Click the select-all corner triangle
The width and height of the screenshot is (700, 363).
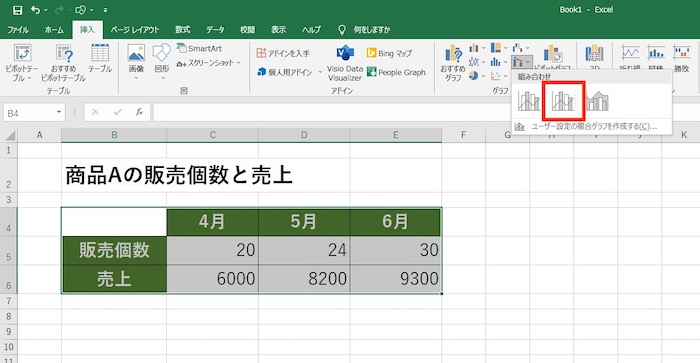click(x=10, y=135)
